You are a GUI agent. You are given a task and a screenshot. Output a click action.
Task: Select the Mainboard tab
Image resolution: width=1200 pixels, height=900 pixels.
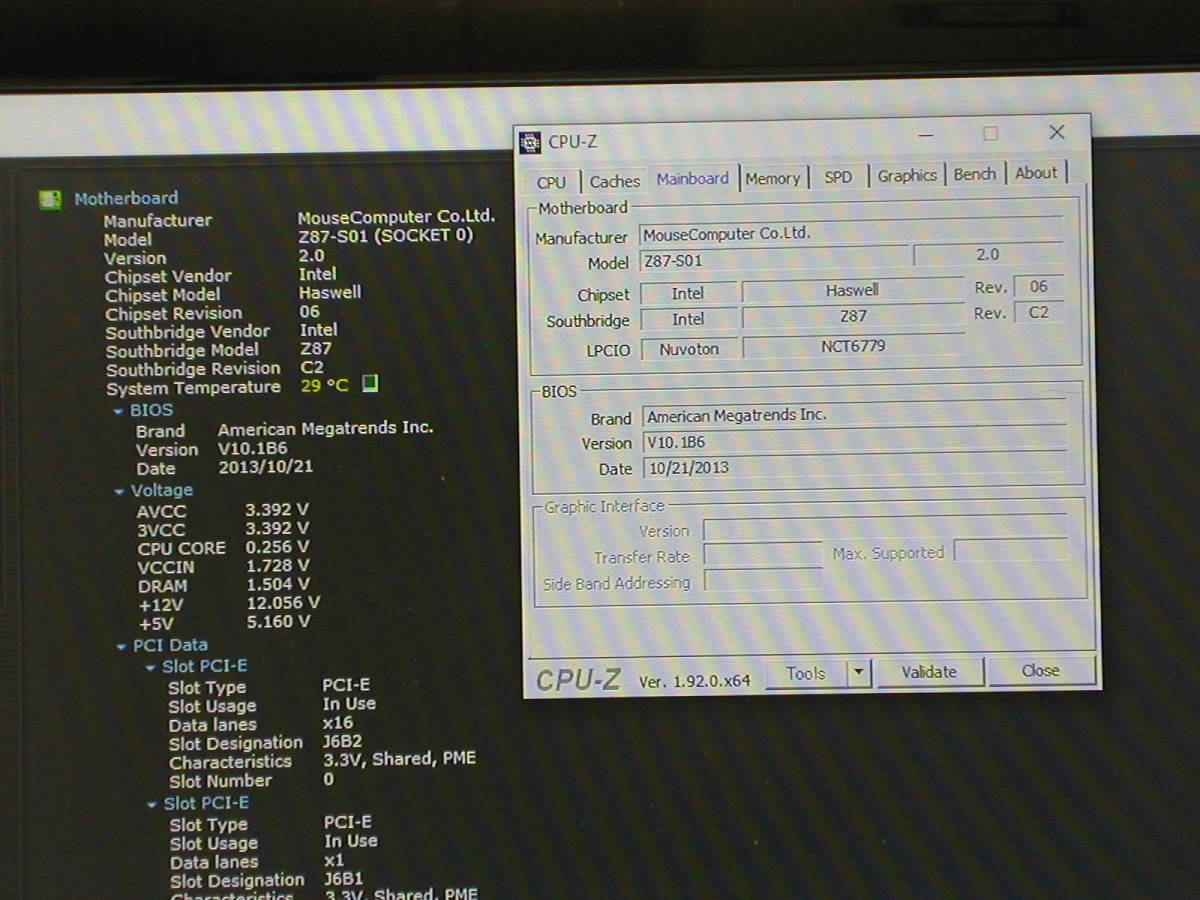click(x=693, y=178)
